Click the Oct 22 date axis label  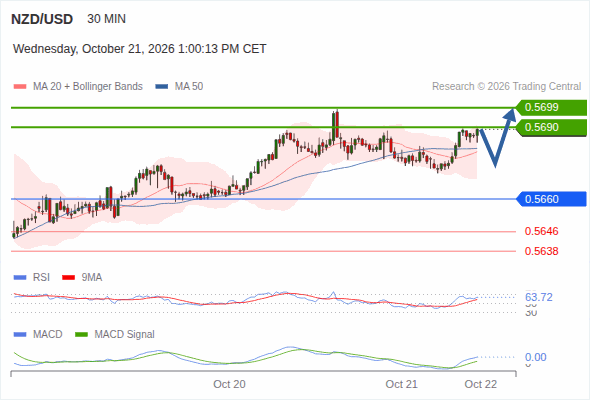[481, 384]
